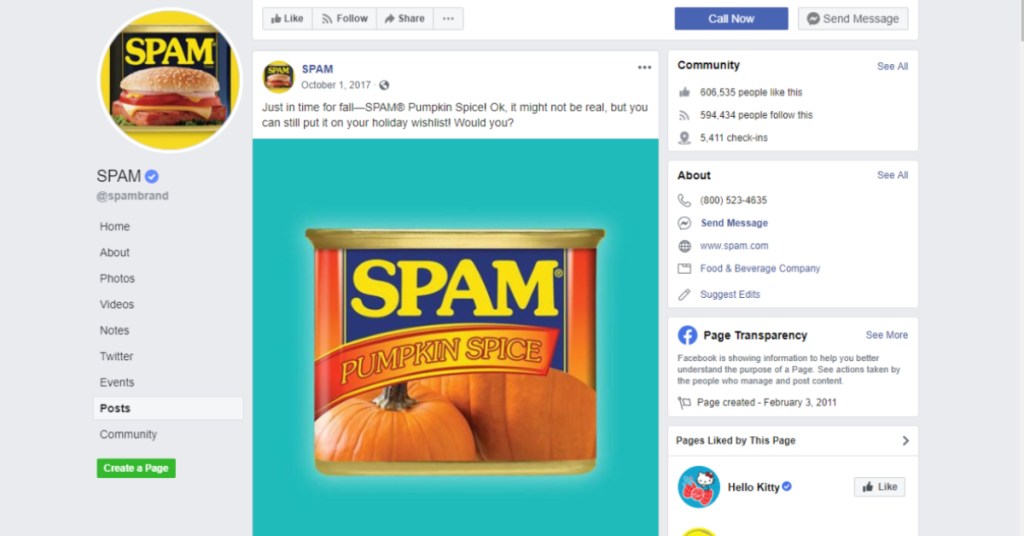The image size is (1024, 536).
Task: Click the more options ellipsis beside Share
Action: (447, 19)
